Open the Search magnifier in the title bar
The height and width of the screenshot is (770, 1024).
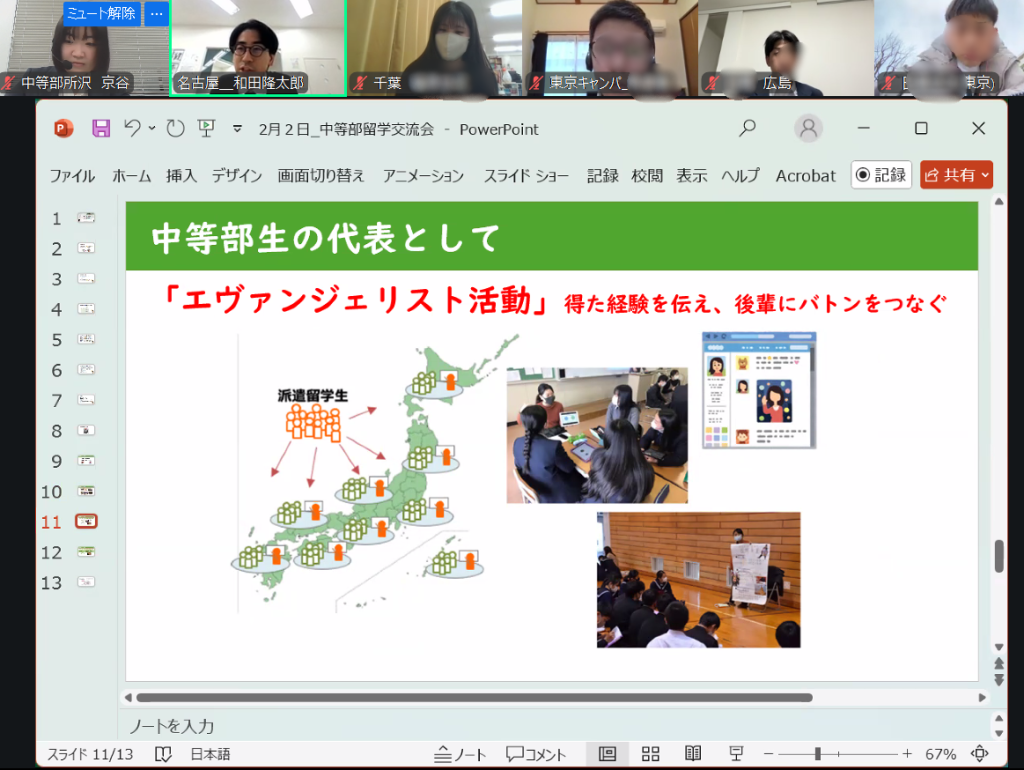[747, 129]
